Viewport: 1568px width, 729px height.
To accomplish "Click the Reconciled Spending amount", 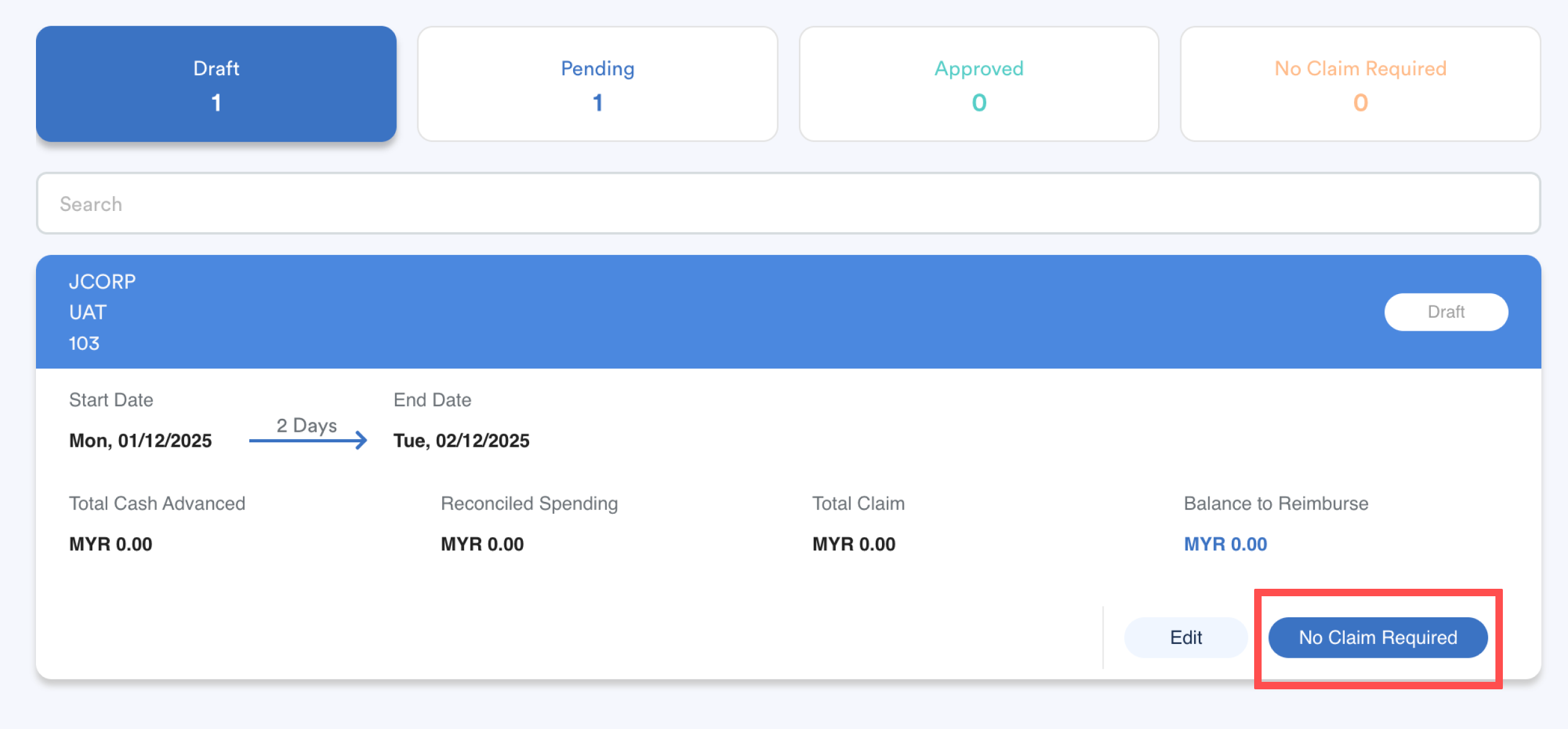I will [482, 544].
